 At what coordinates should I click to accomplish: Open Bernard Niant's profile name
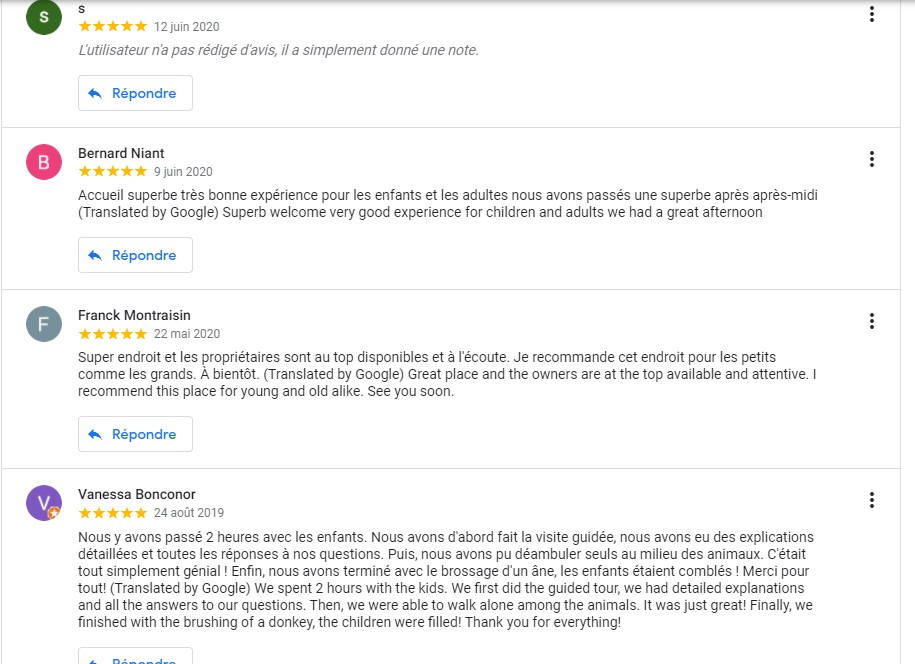coord(121,153)
